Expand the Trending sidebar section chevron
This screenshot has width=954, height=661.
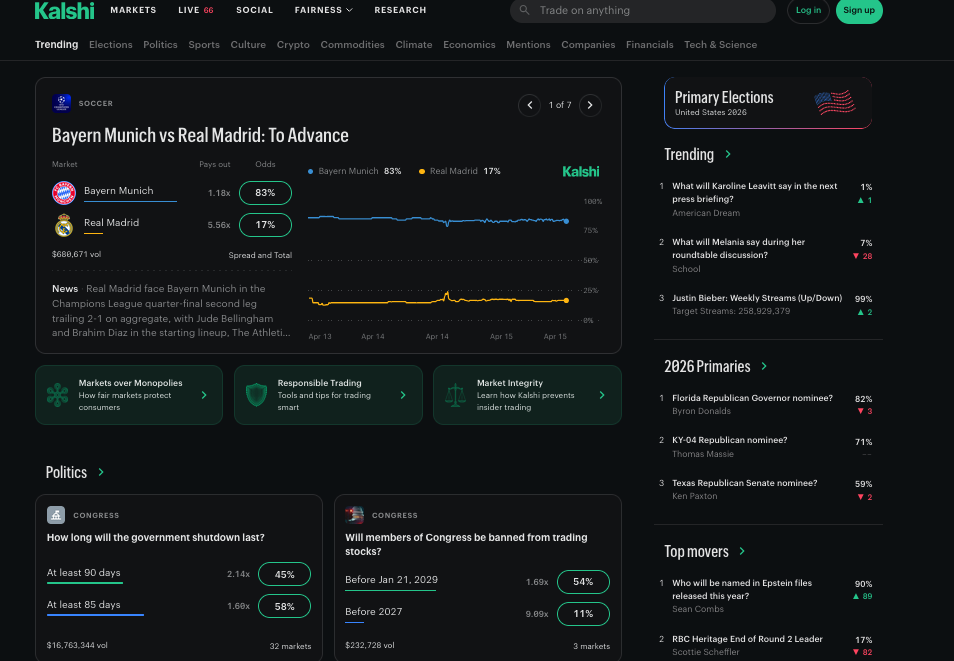728,155
